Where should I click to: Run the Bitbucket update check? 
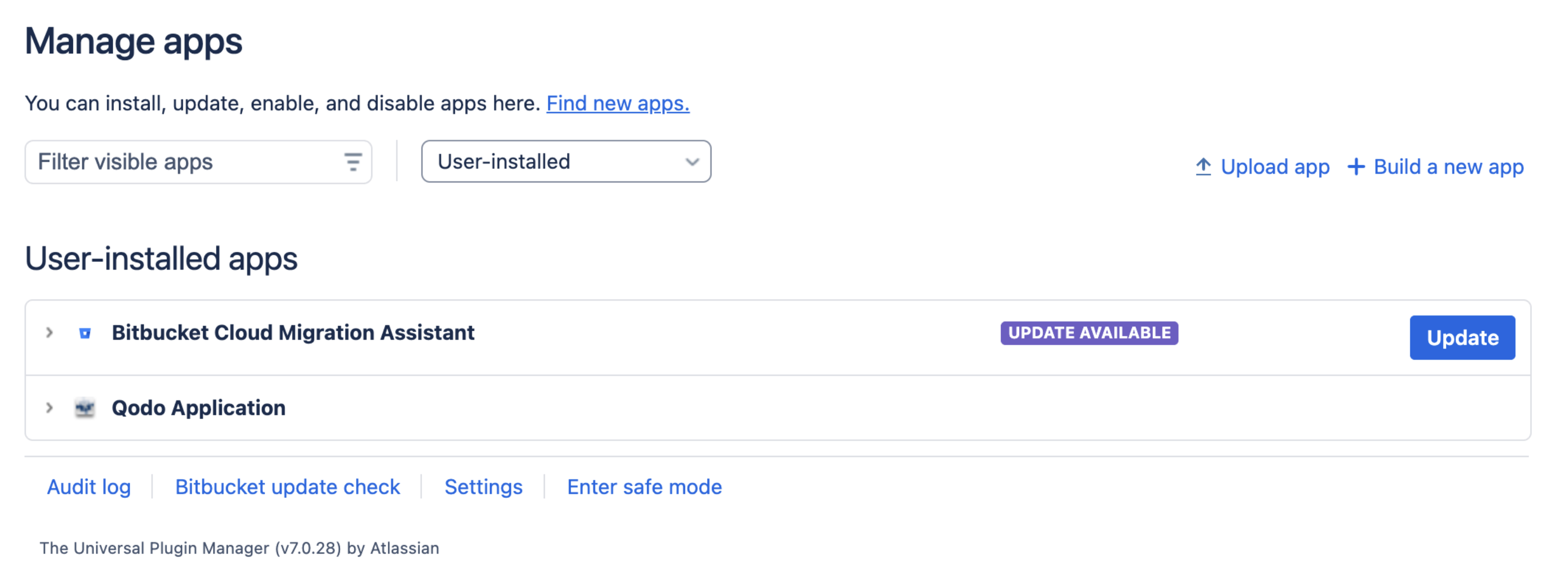(287, 488)
